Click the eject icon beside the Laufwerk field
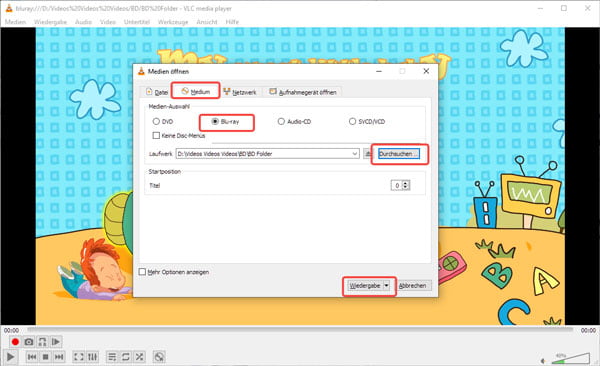600x366 pixels. 367,154
